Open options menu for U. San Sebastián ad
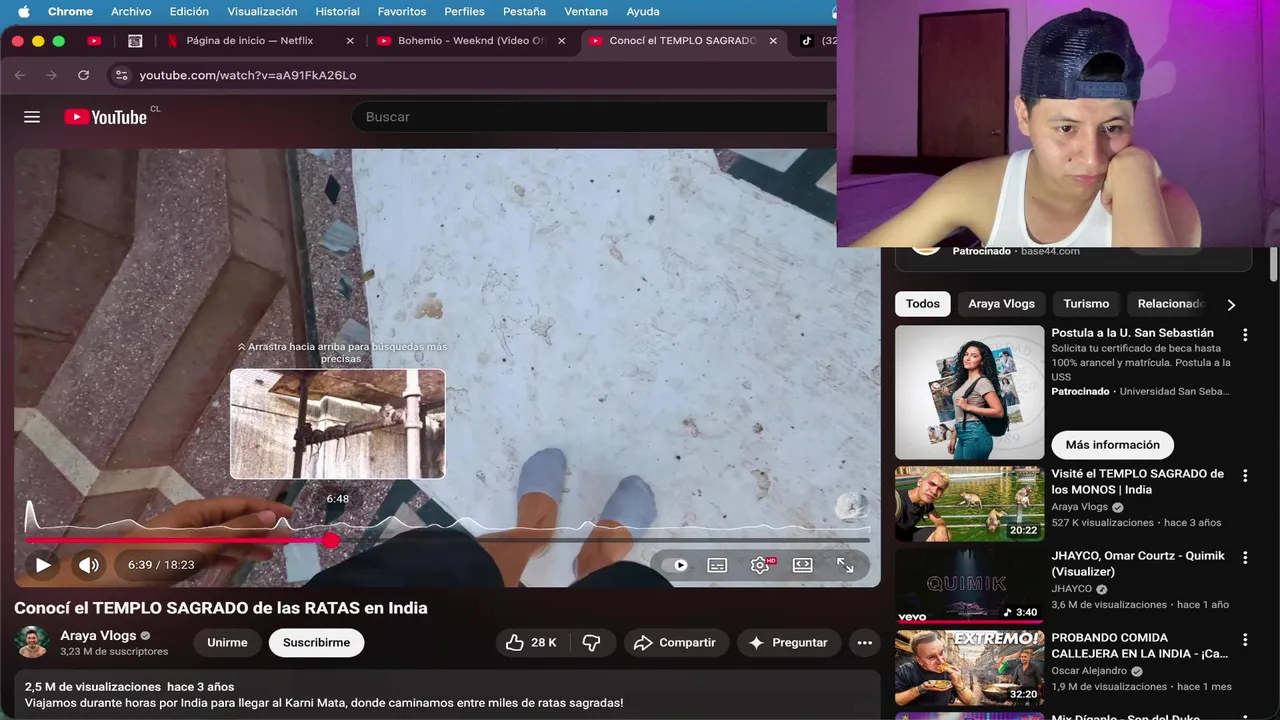The image size is (1280, 720). [x=1245, y=335]
